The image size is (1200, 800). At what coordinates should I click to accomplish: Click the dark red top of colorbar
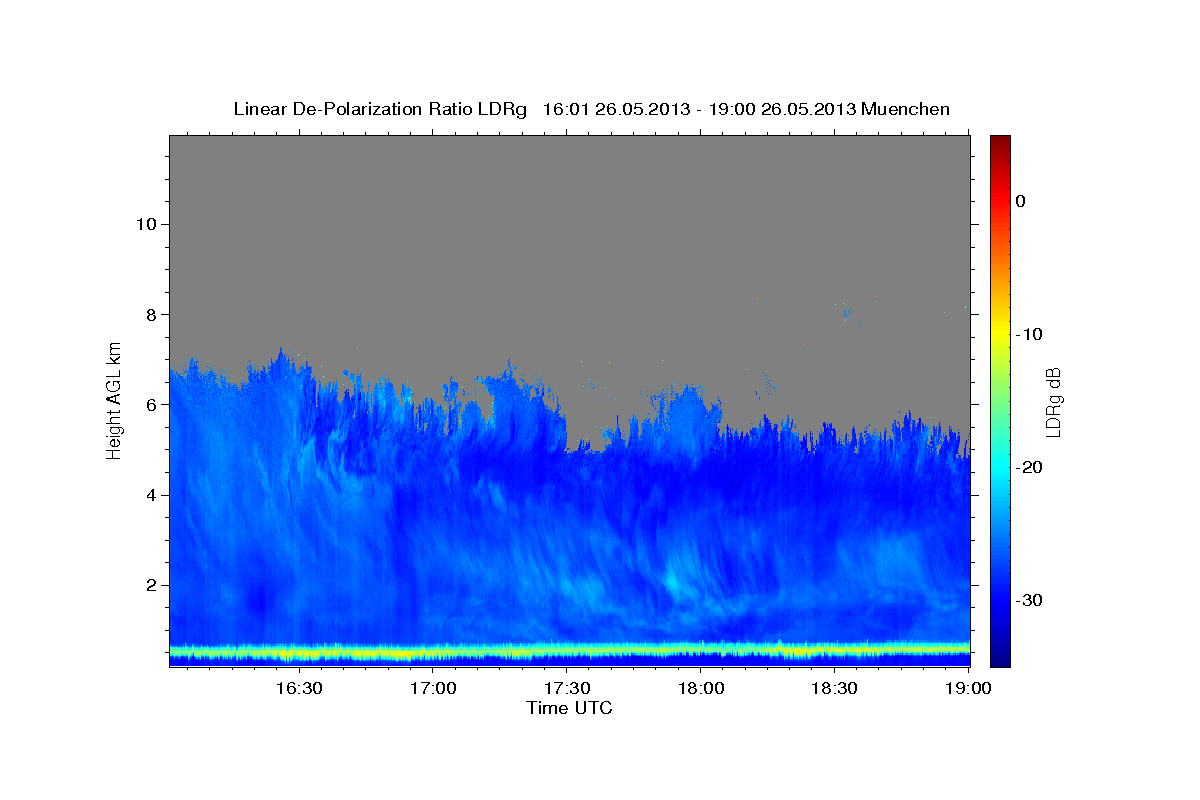click(x=1000, y=143)
